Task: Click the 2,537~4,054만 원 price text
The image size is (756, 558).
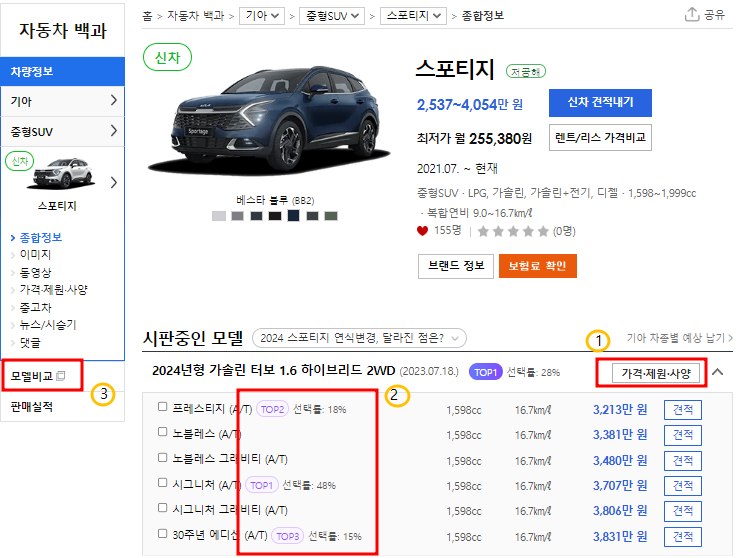Action: tap(470, 105)
